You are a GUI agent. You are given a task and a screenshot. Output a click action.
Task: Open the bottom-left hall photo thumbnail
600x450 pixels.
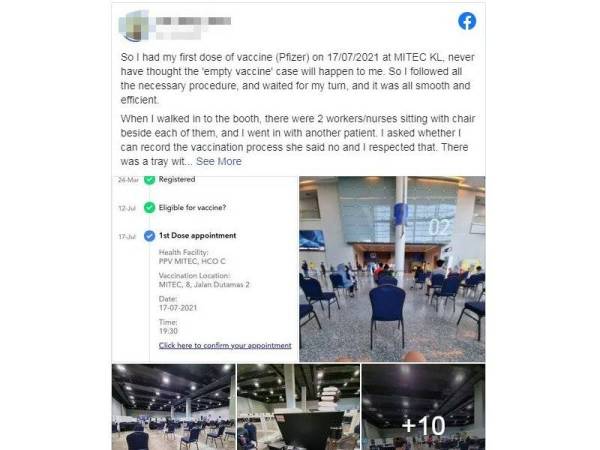tap(174, 407)
